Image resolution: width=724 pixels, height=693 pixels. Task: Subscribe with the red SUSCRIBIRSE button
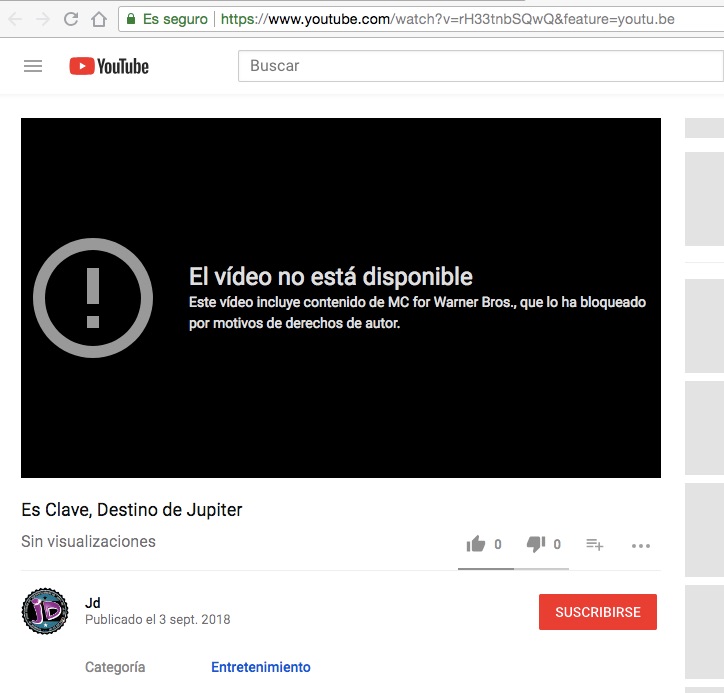(597, 612)
